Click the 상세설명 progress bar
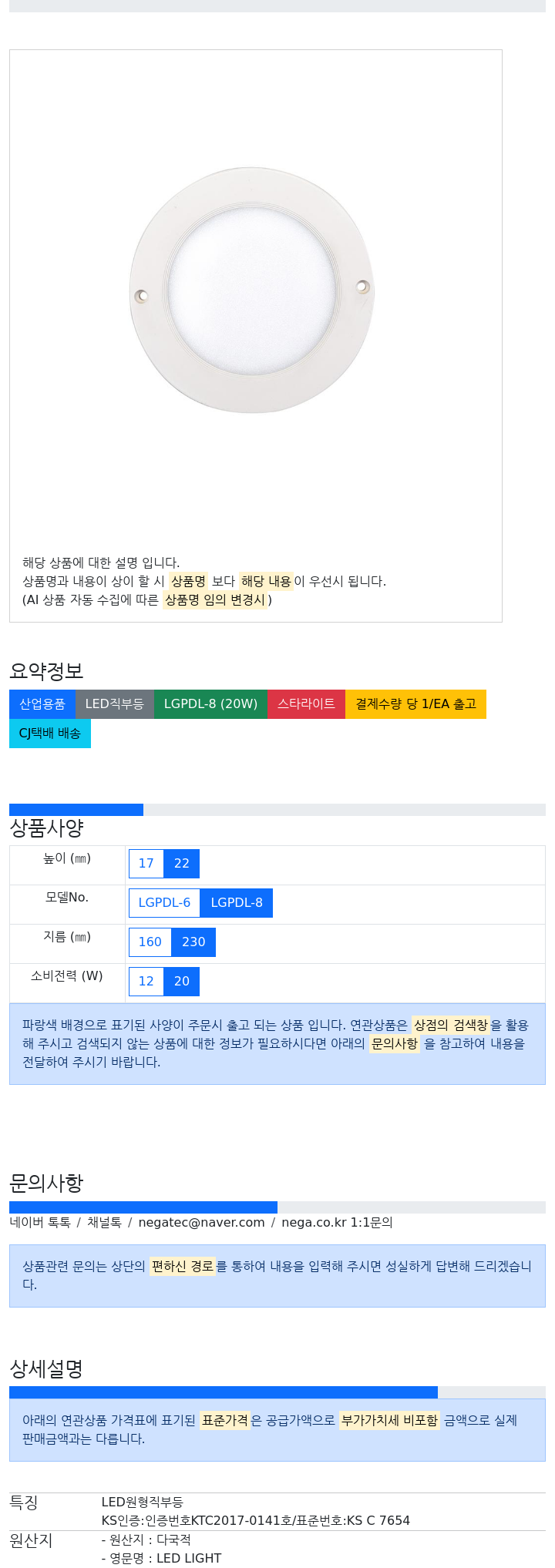This screenshot has height=1568, width=555. coord(277,1392)
